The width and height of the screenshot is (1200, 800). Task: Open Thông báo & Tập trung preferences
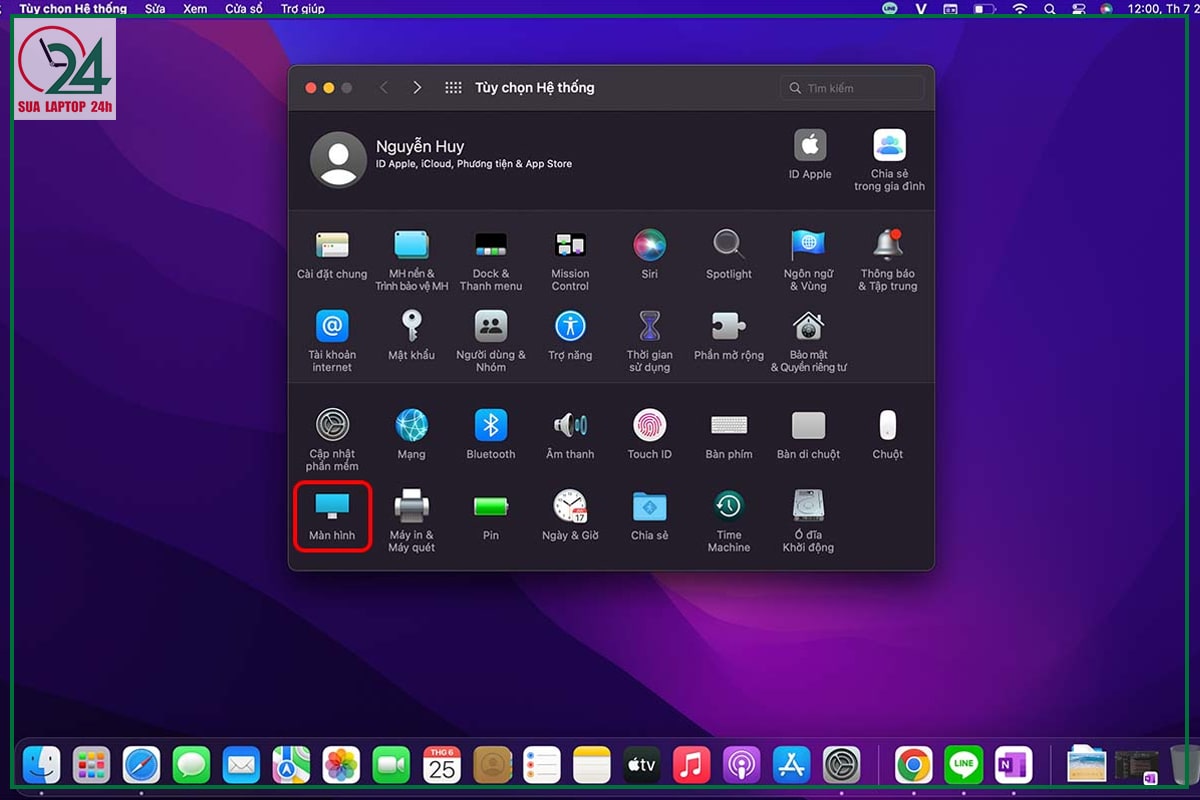point(888,260)
